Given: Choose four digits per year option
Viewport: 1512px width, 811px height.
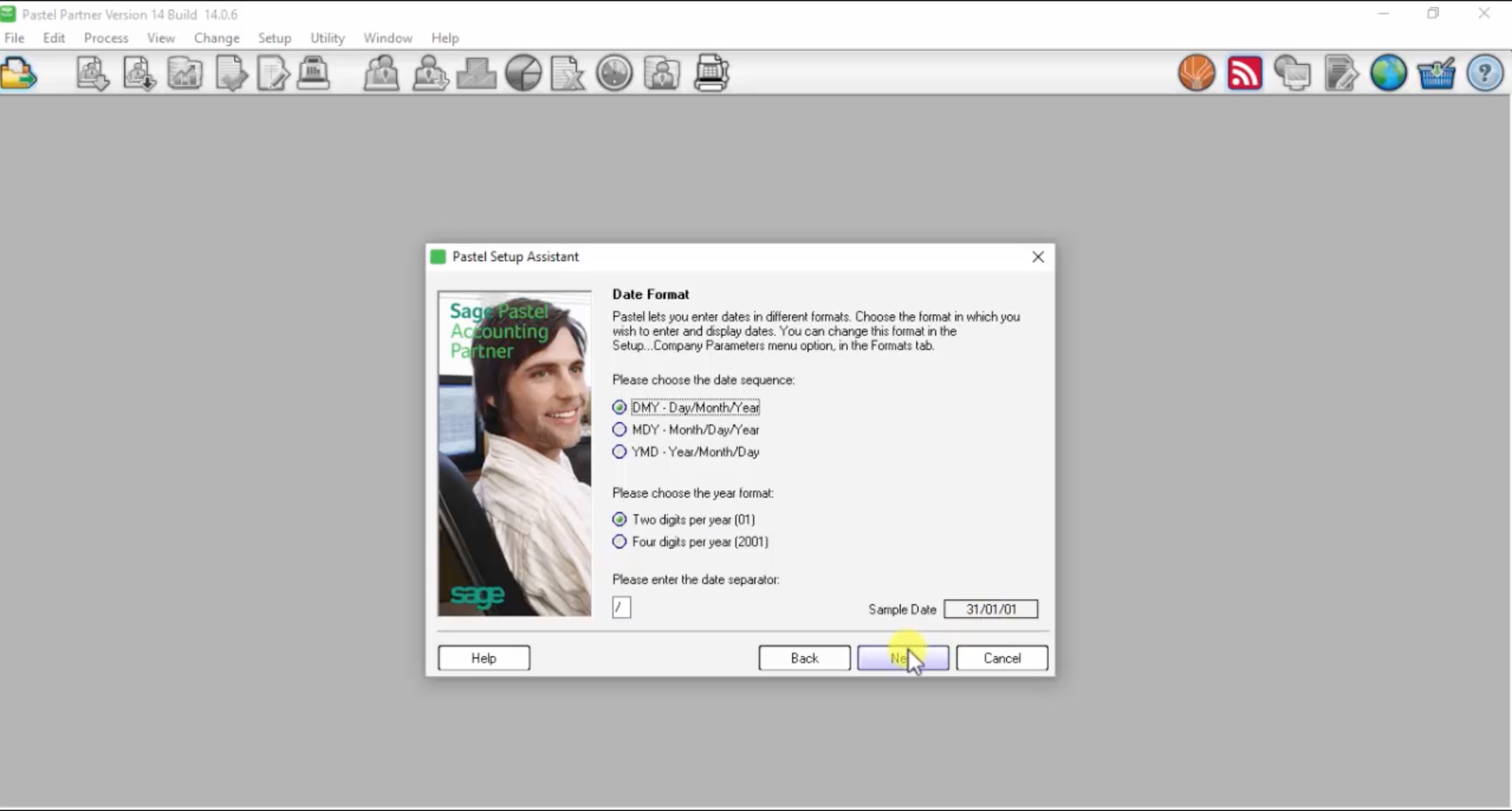Looking at the screenshot, I should click(x=619, y=541).
